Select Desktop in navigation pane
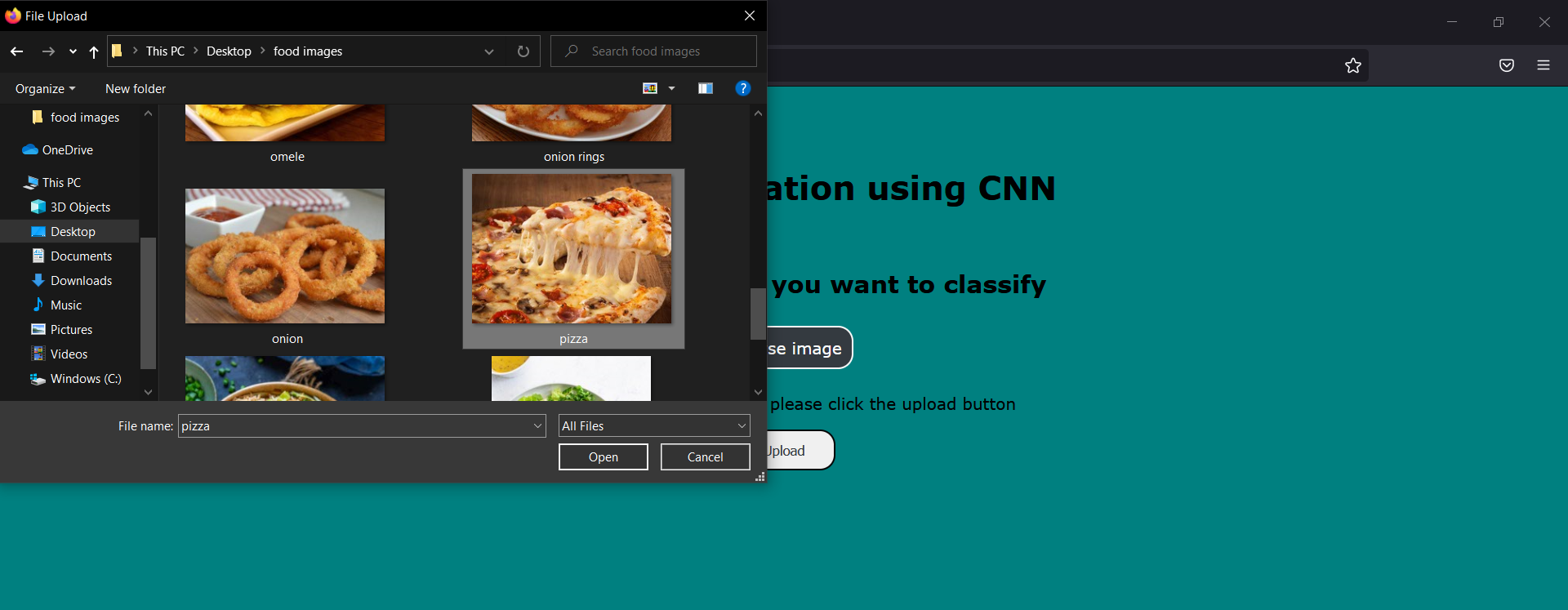This screenshot has height=610, width=1568. 69,232
